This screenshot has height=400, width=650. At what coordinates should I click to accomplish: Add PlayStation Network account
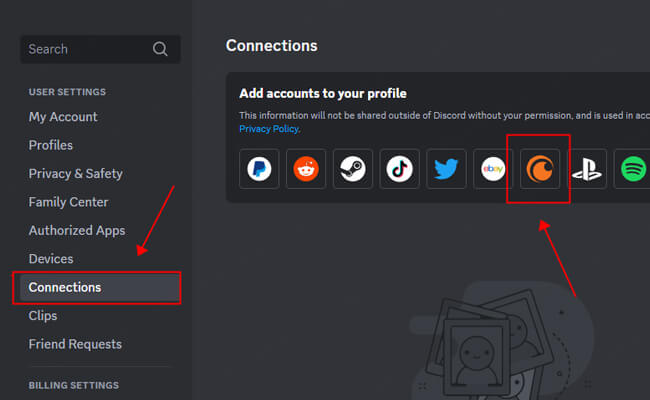586,169
